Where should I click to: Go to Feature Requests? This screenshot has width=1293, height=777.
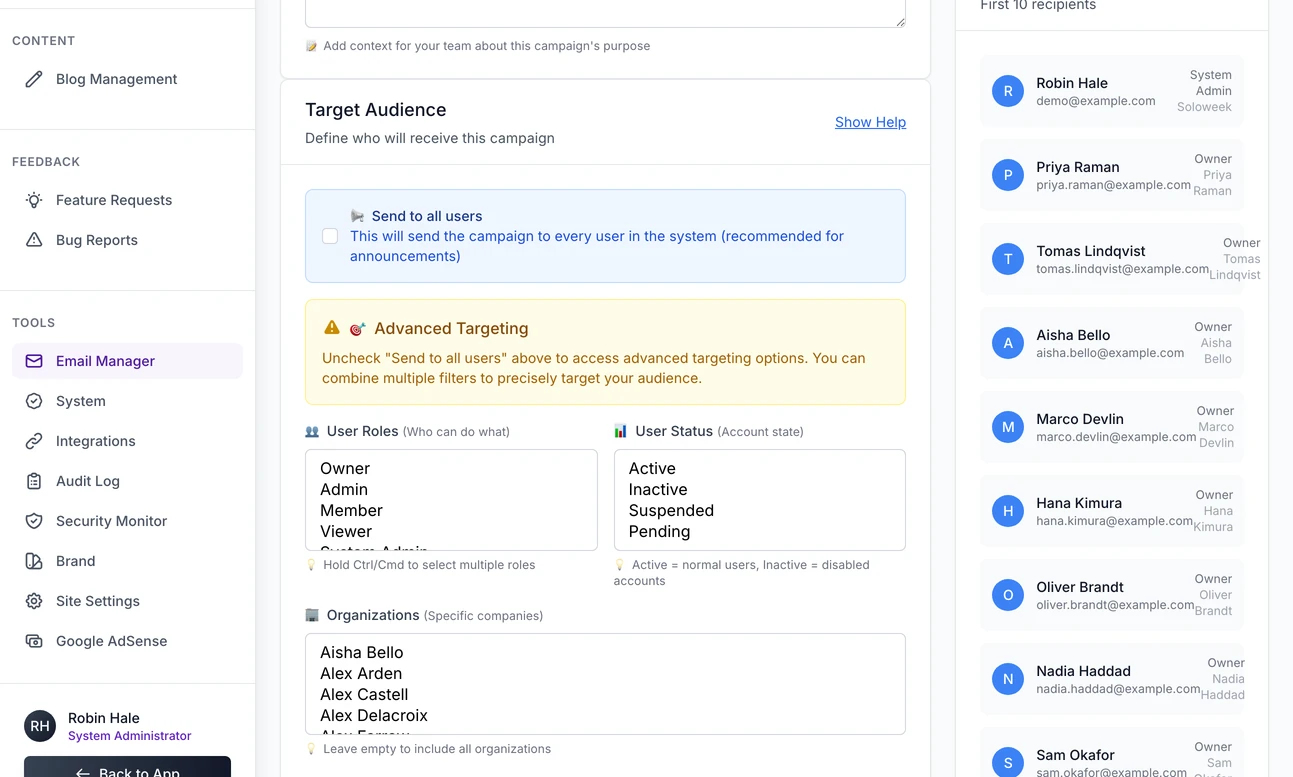coord(127,200)
